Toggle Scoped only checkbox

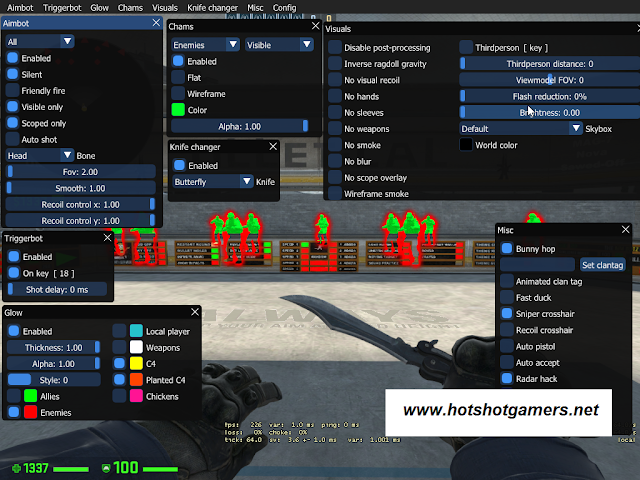[x=13, y=123]
